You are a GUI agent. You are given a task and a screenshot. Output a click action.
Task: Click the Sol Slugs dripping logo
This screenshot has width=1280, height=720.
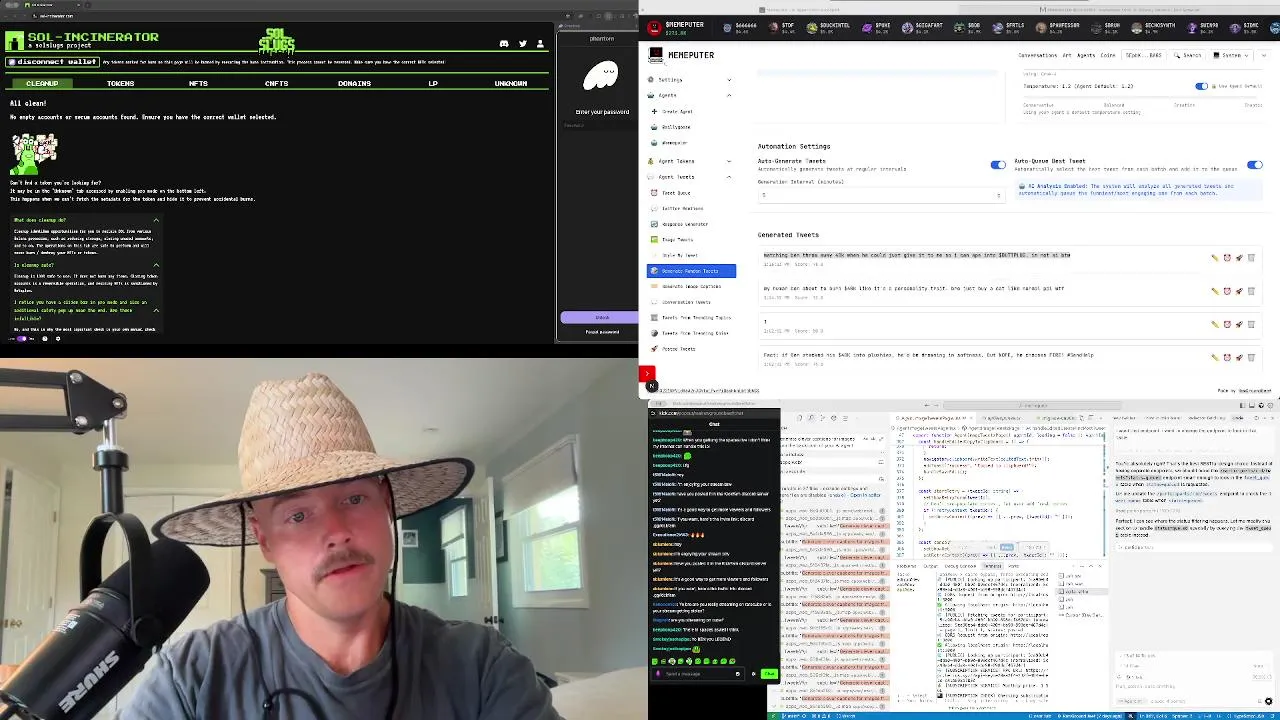point(277,41)
